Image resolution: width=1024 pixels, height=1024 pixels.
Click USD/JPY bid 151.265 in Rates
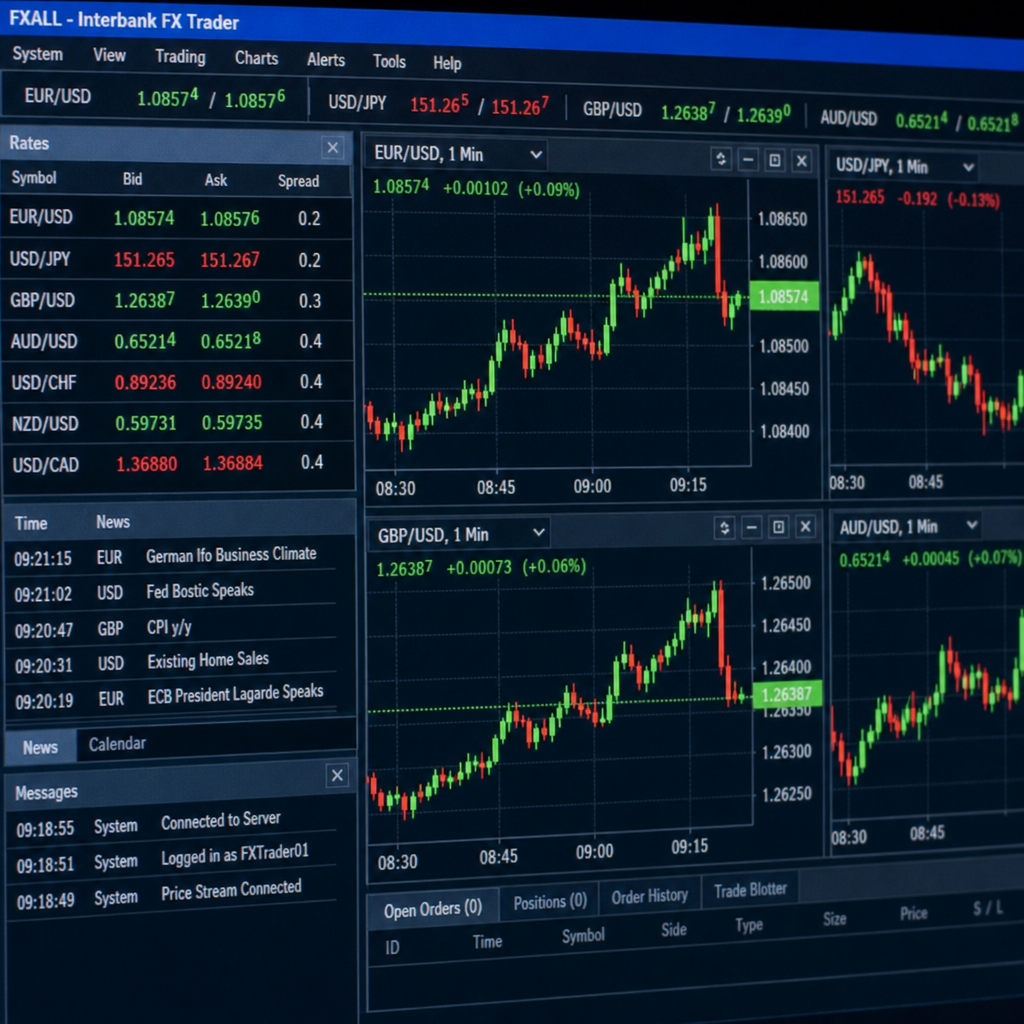(x=144, y=260)
